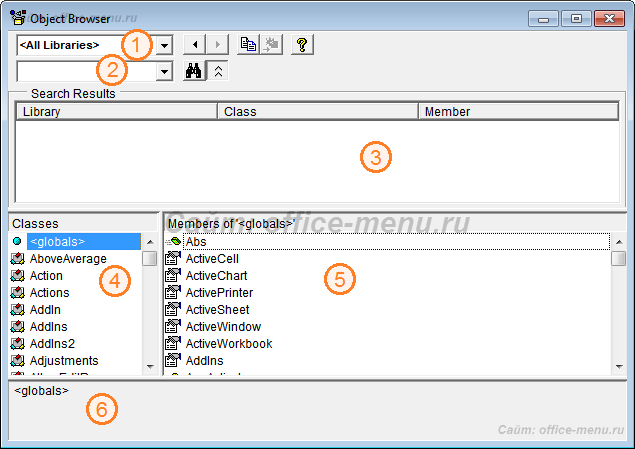Click the Object Browser title bar icon

(x=18, y=18)
